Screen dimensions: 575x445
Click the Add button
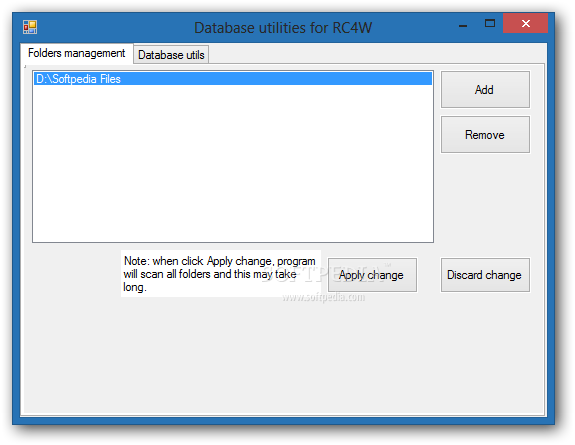coord(485,90)
